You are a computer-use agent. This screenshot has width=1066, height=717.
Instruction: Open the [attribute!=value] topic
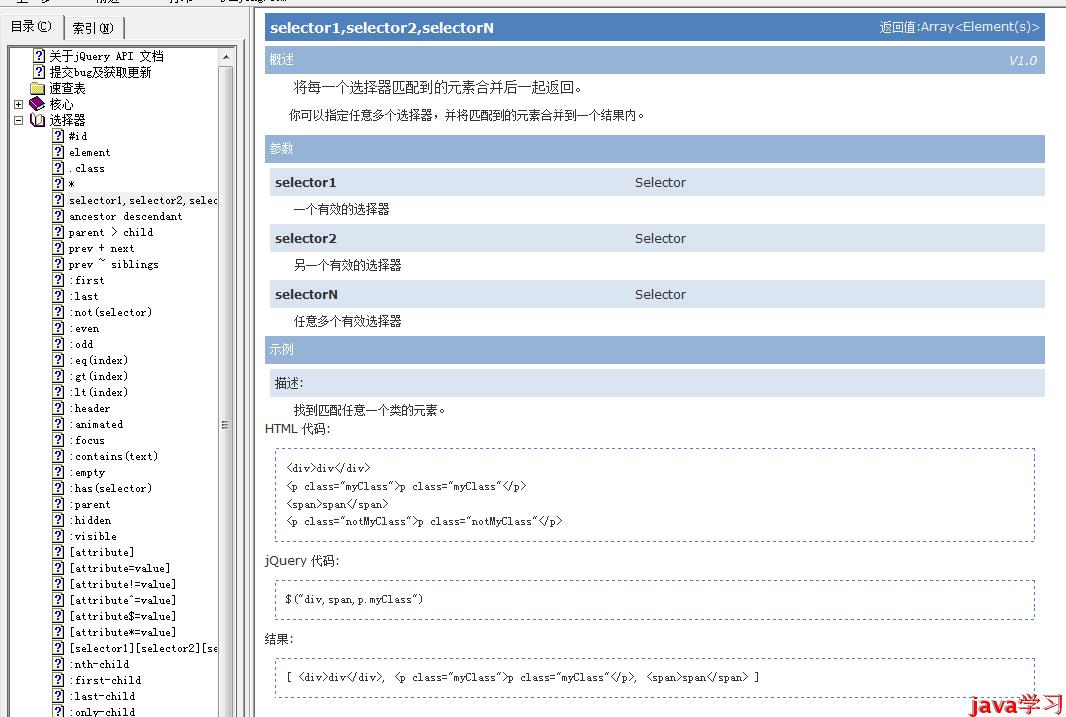click(x=122, y=584)
